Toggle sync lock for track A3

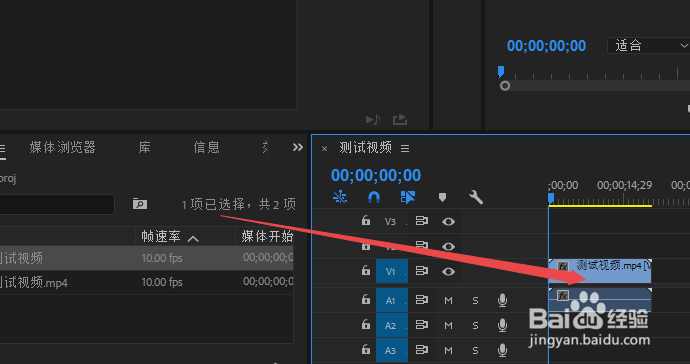[422, 350]
